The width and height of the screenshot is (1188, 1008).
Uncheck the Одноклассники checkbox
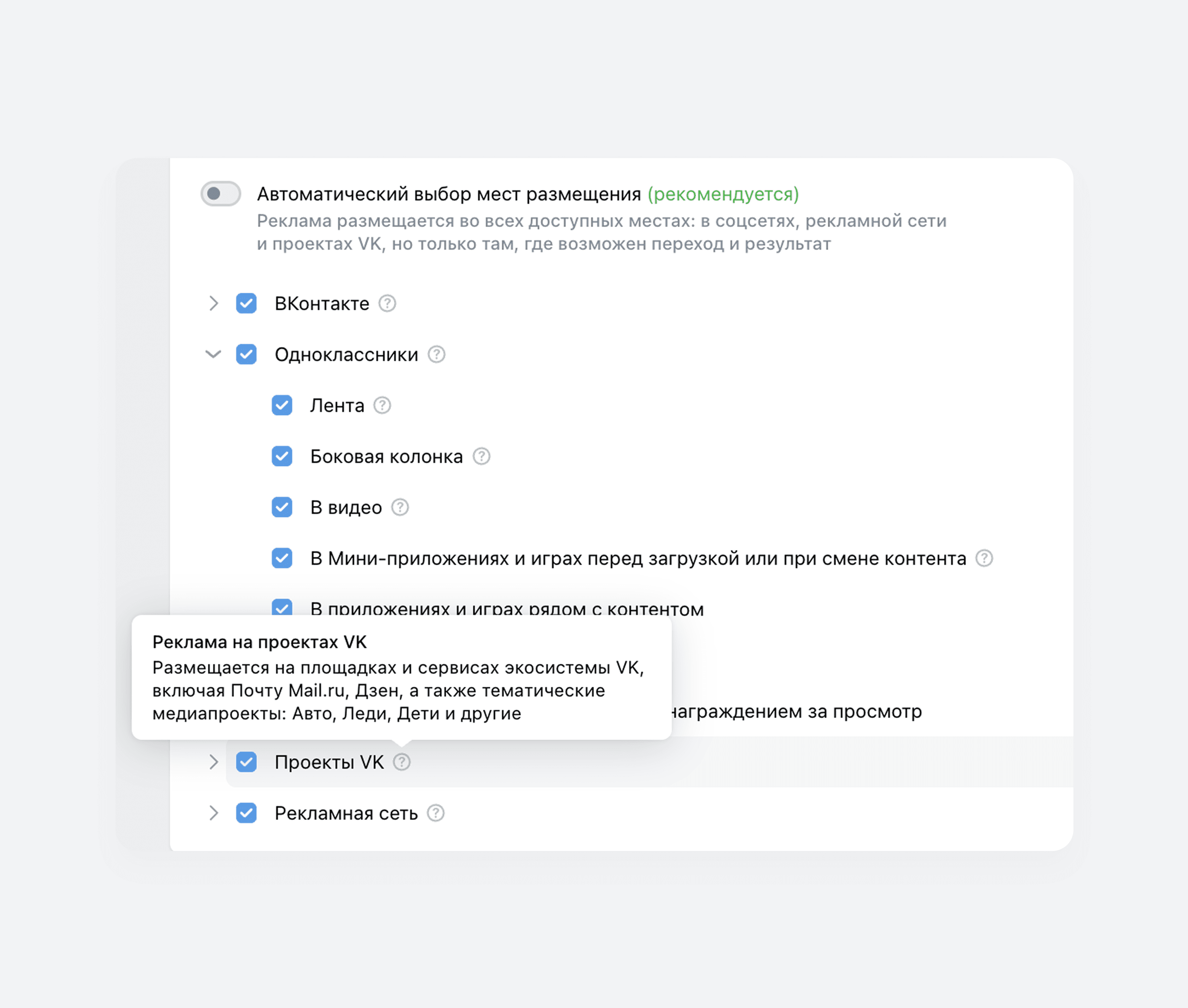click(x=246, y=354)
